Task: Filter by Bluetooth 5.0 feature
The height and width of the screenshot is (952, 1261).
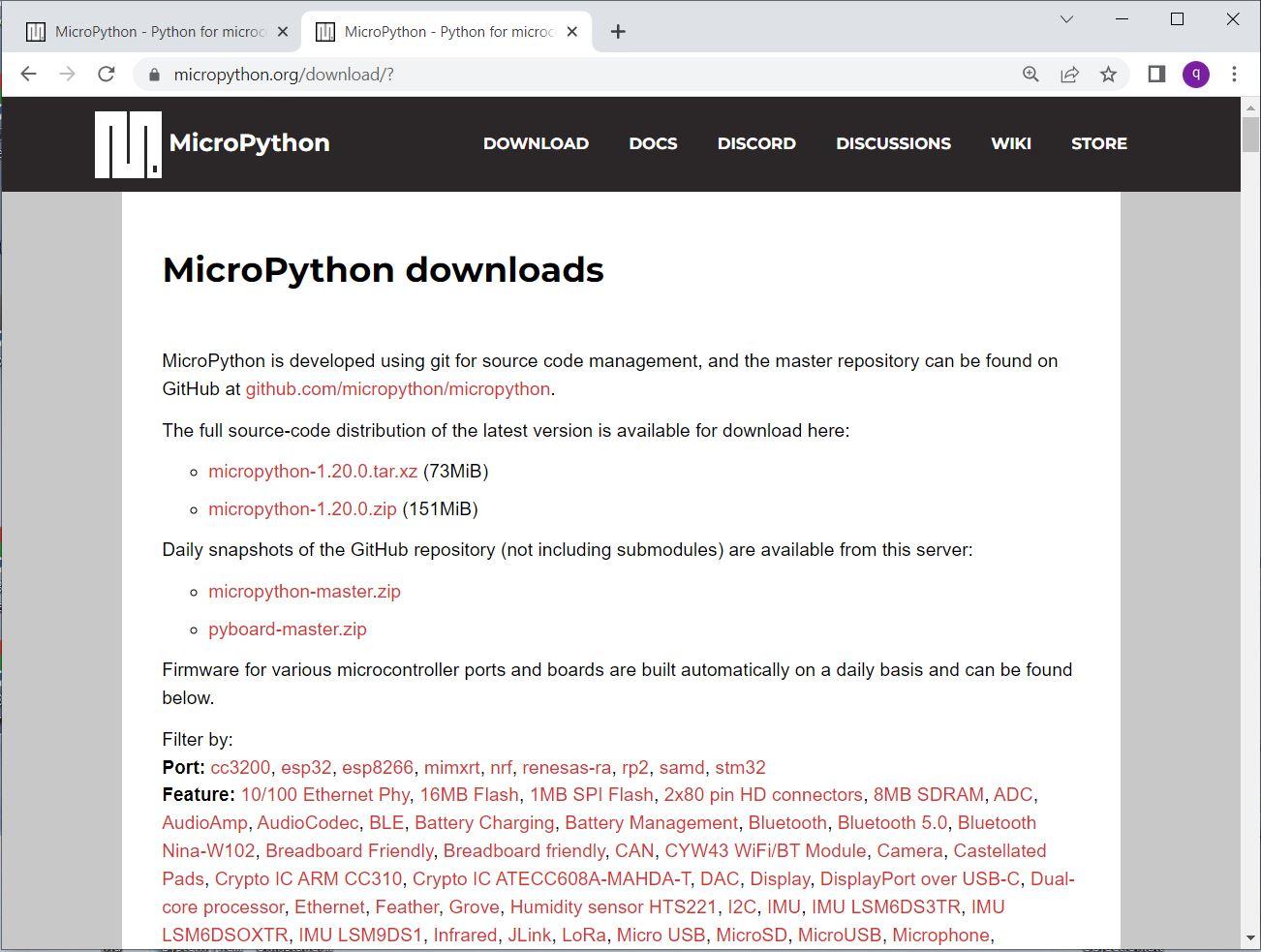Action: [893, 823]
